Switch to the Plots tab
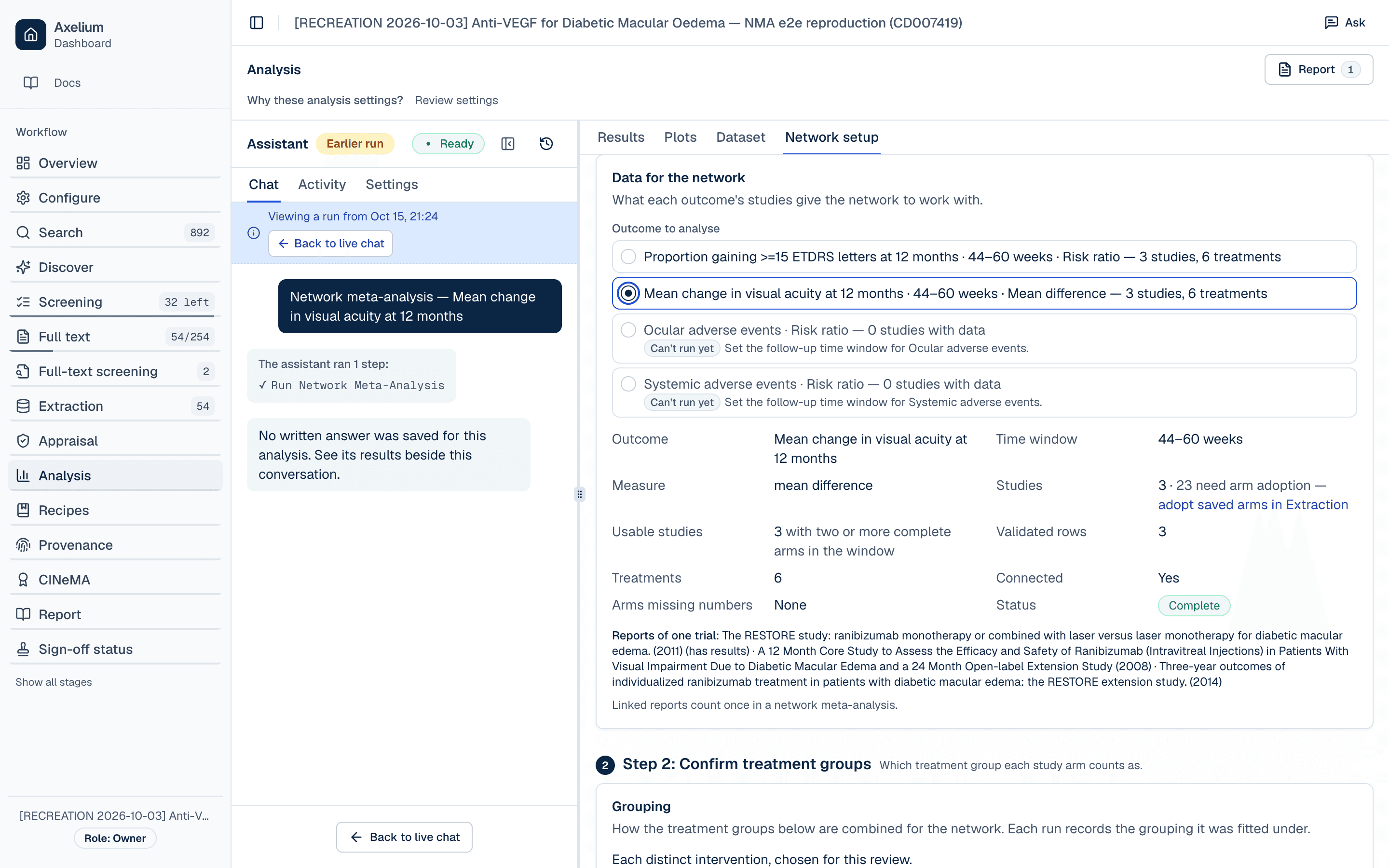This screenshot has height=868, width=1389. point(680,137)
